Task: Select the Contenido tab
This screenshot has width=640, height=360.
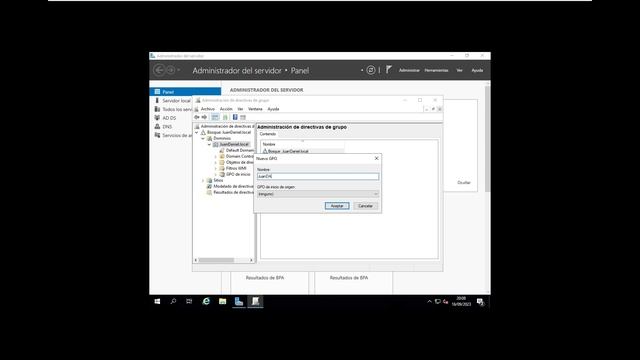Action: tap(268, 134)
